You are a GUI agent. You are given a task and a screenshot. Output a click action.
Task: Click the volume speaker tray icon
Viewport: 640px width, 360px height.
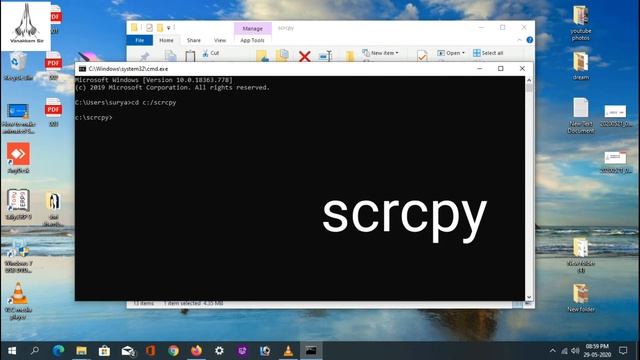(x=576, y=351)
